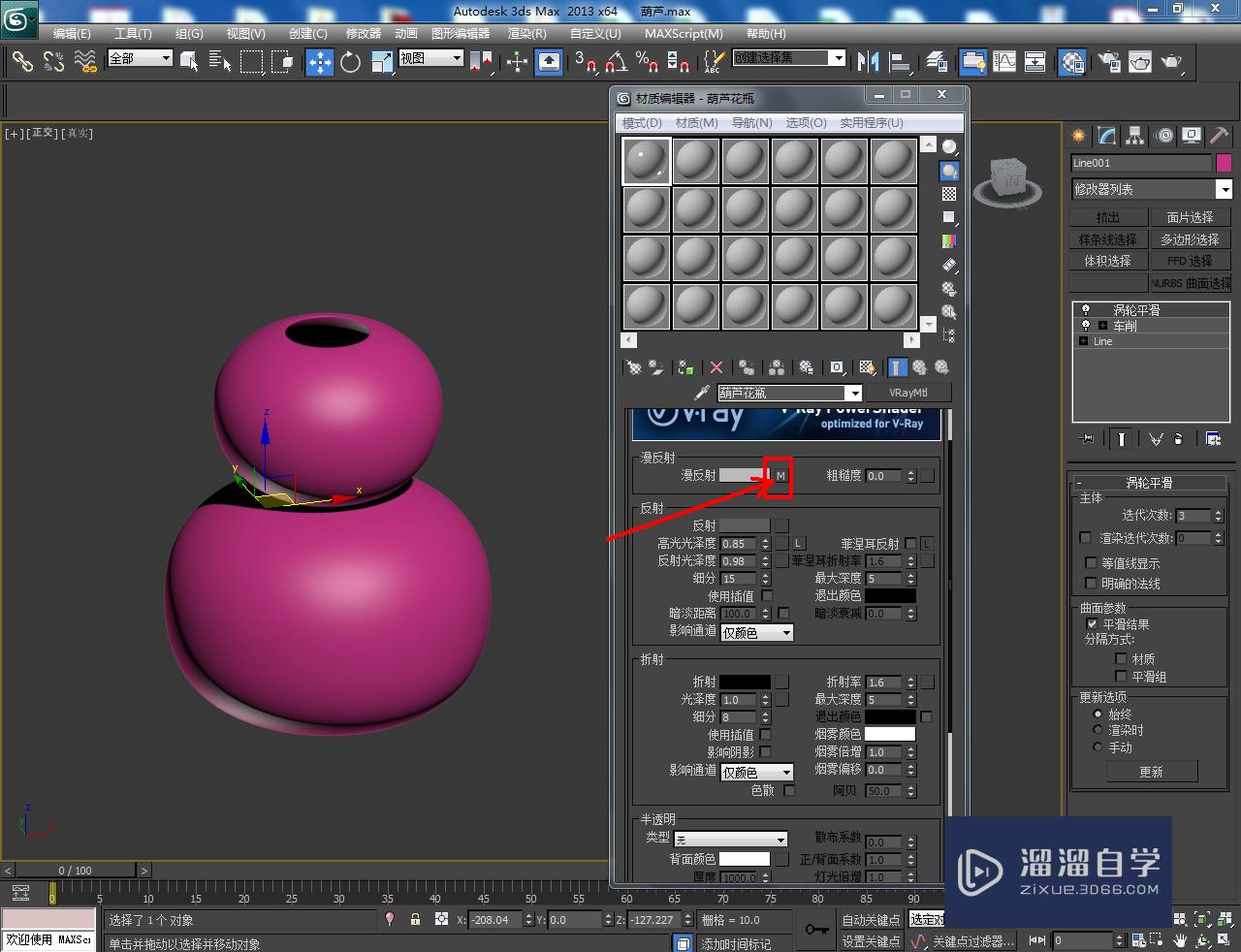Open the 视图 reference coordinate dropdown
The width and height of the screenshot is (1241, 952).
point(431,58)
